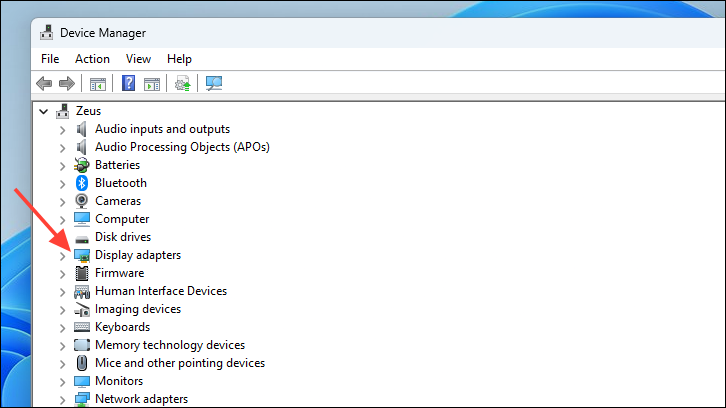
Task: Select the Keyboards label
Action: pyautogui.click(x=123, y=327)
